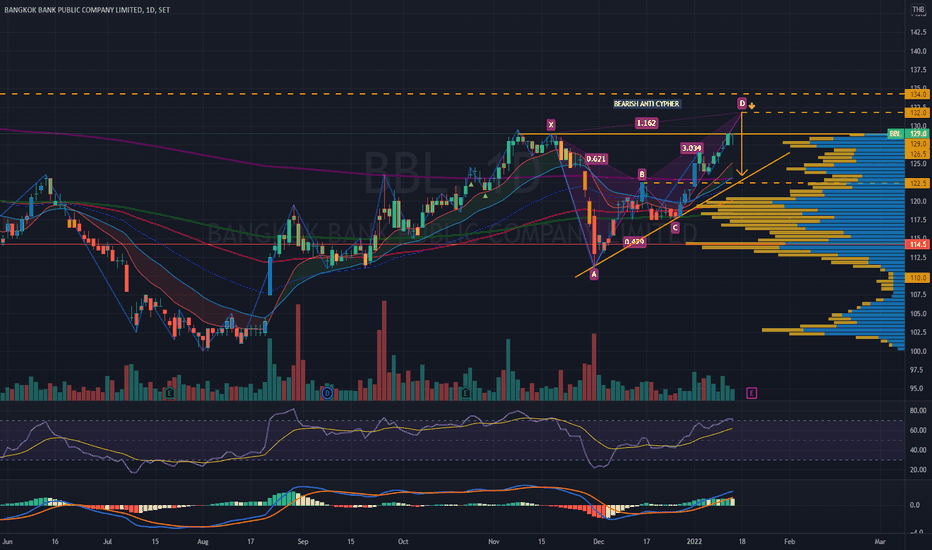Click the orange 110.0 price label
This screenshot has width=932, height=550.
(918, 278)
